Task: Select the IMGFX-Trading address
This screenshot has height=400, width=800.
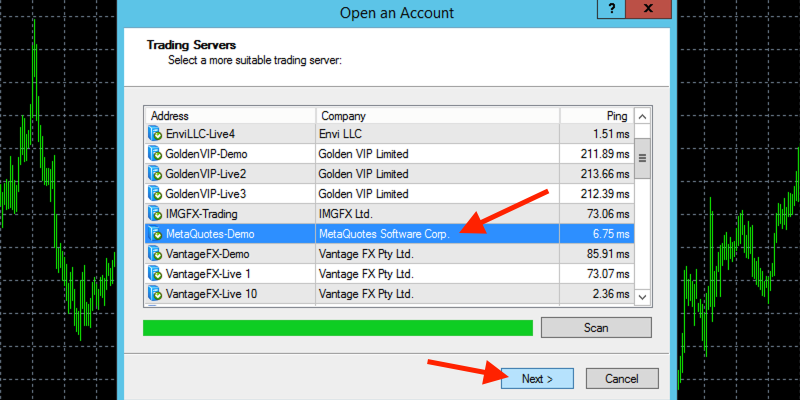Action: (x=202, y=214)
